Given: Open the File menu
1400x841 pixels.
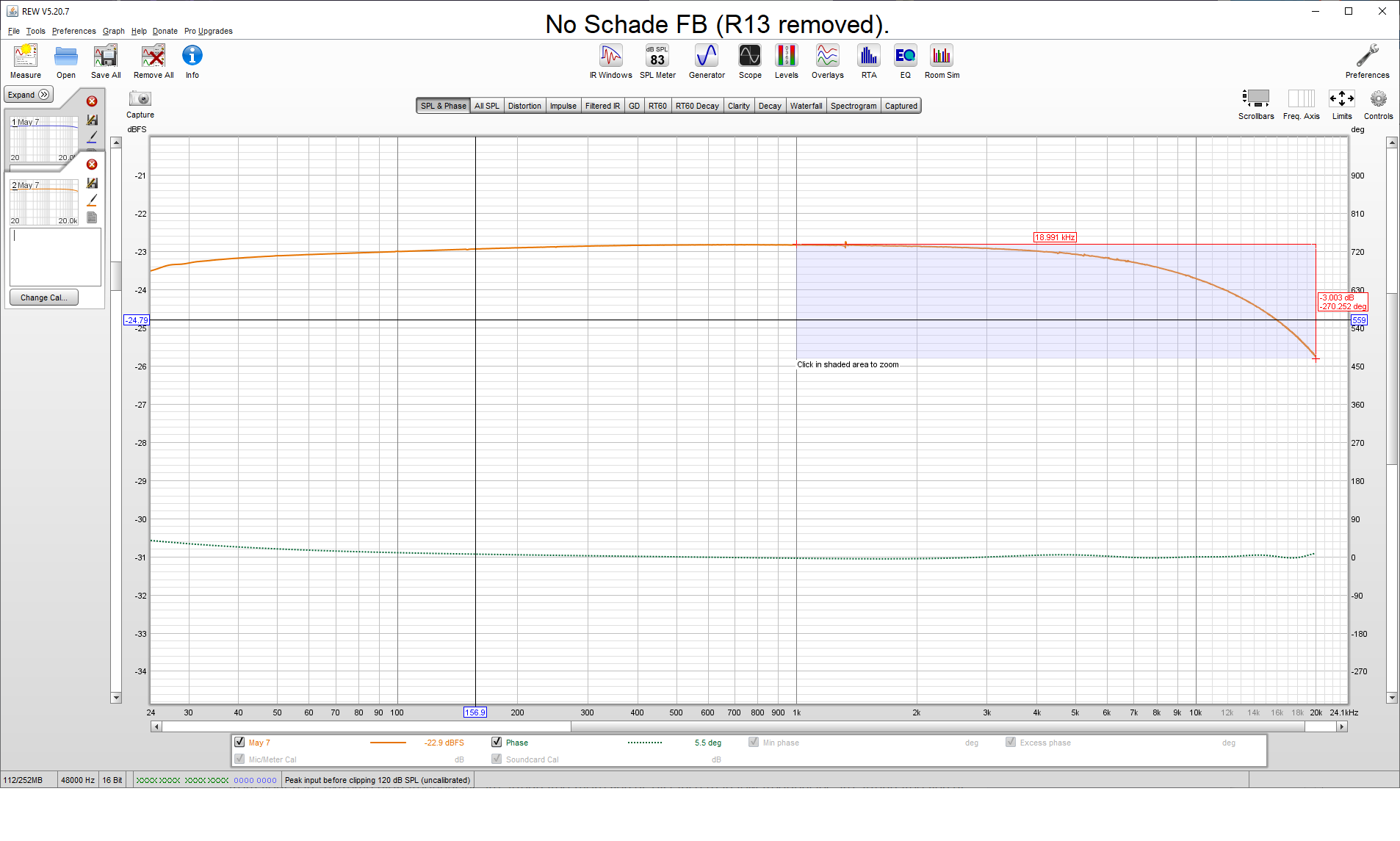Looking at the screenshot, I should pos(14,31).
